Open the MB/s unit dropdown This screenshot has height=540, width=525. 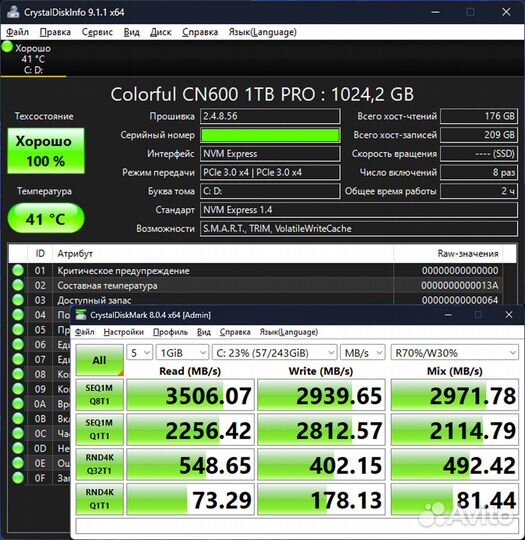pyautogui.click(x=362, y=353)
